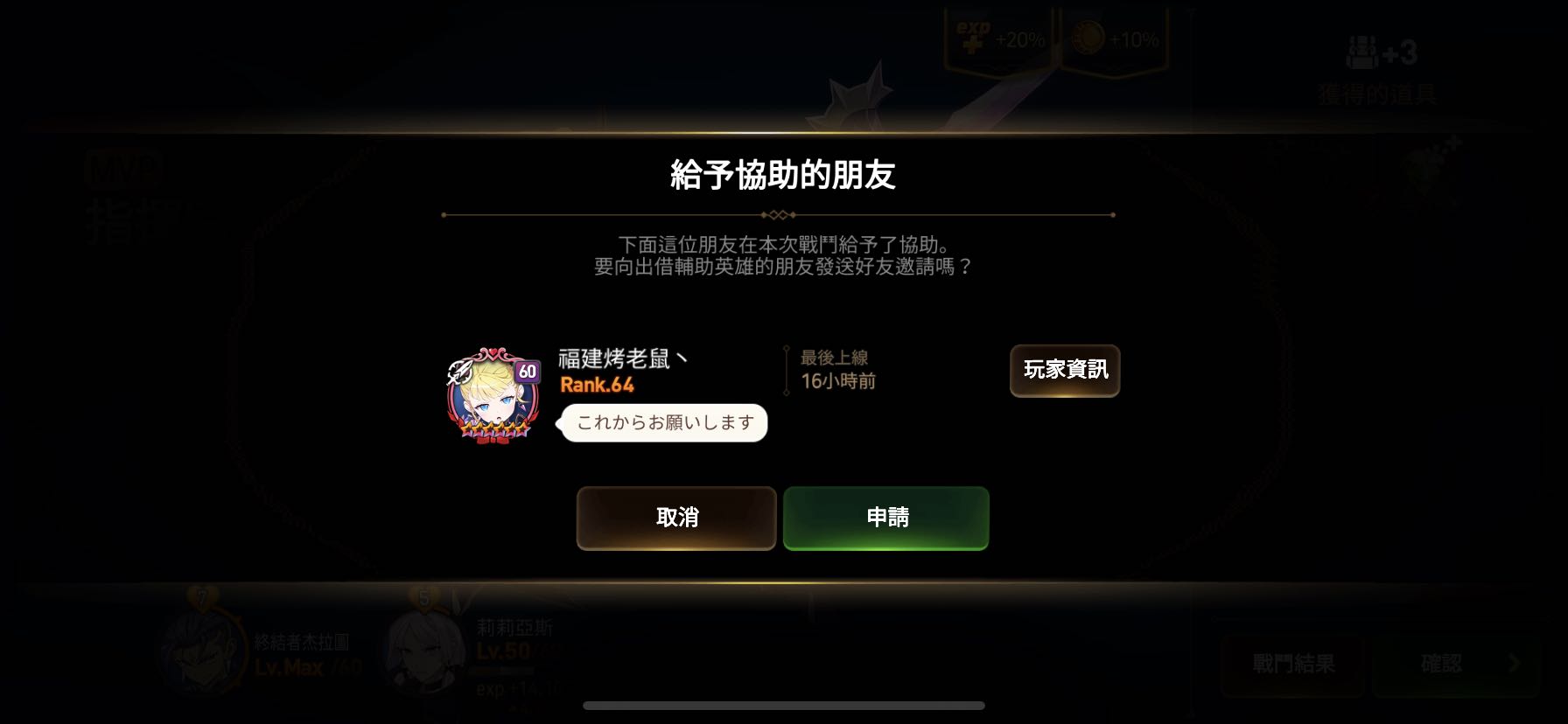1568x724 pixels.
Task: Tap the これからお願いします speech bubble
Action: [664, 423]
